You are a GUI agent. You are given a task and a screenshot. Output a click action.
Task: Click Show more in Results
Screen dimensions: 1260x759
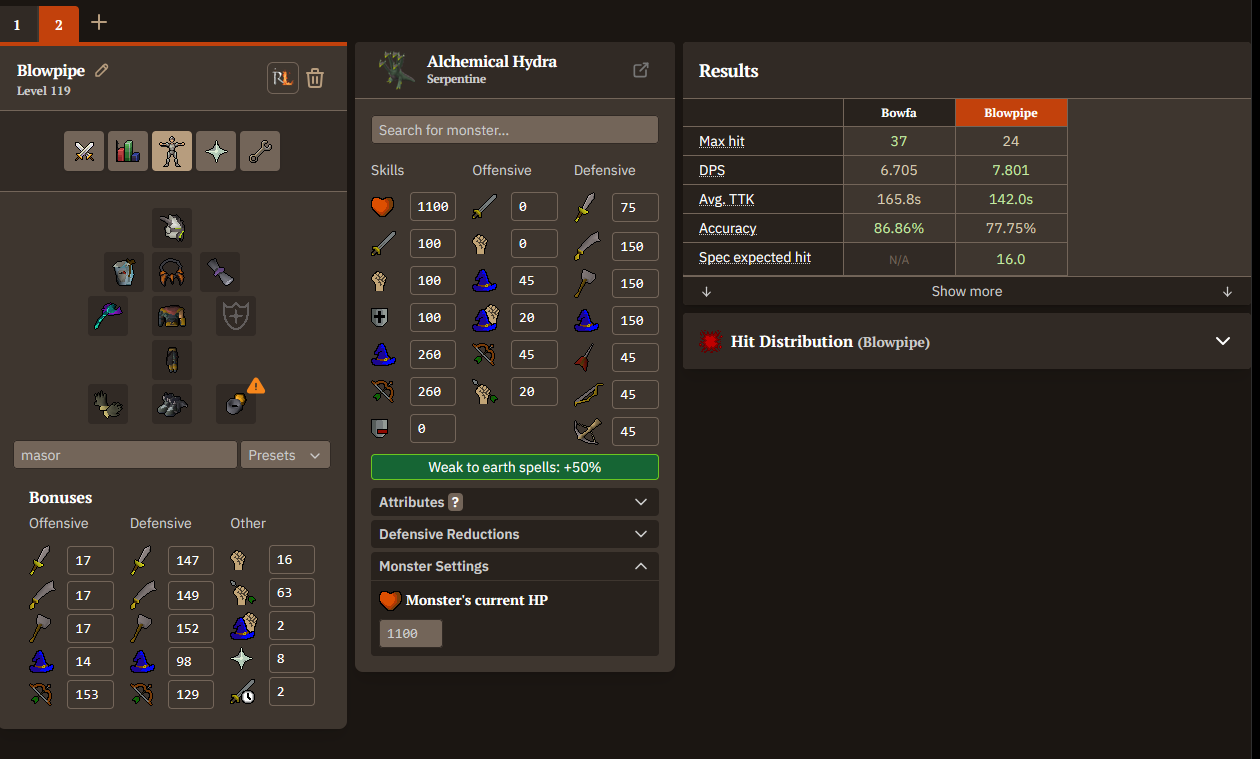pyautogui.click(x=967, y=291)
